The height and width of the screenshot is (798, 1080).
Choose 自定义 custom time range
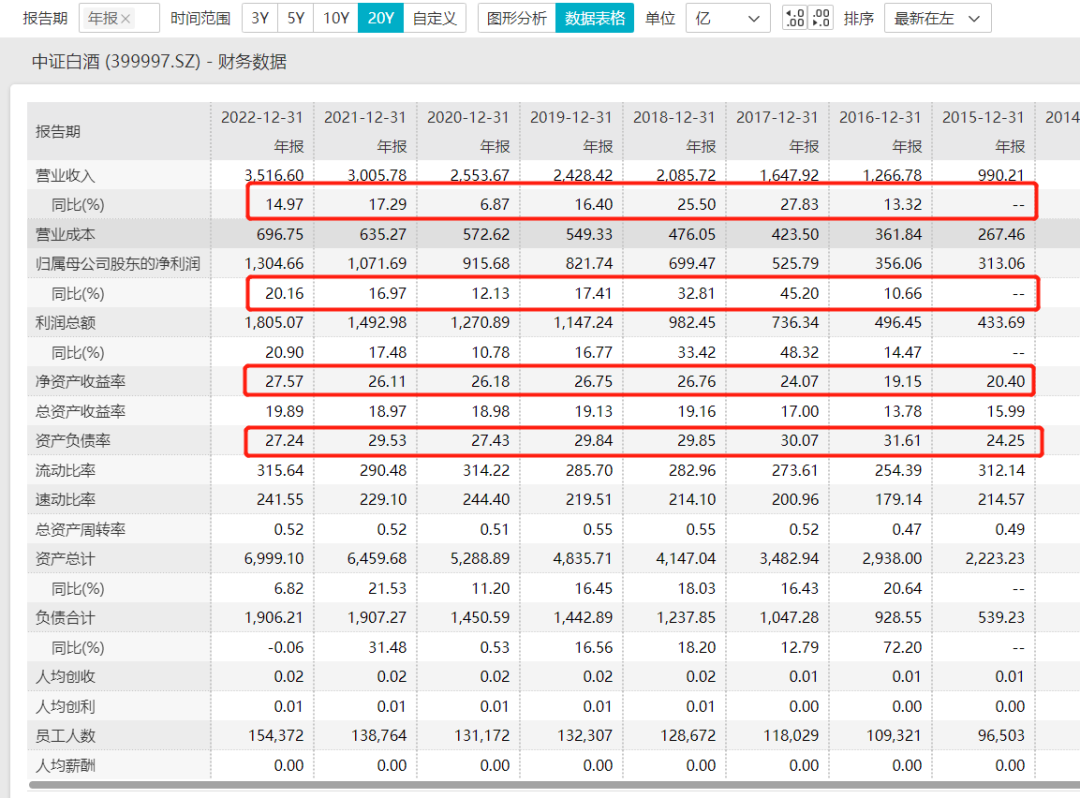pyautogui.click(x=435, y=18)
